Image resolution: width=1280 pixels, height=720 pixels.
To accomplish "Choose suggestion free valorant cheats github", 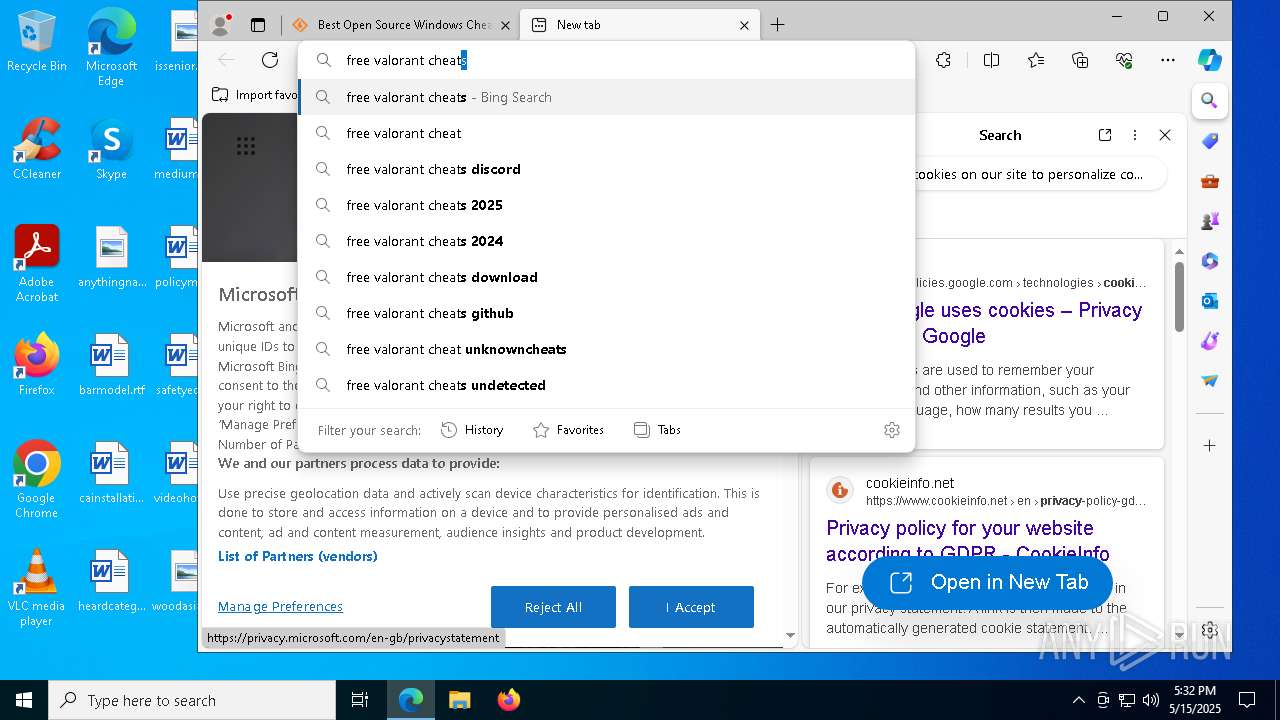I will [x=607, y=313].
